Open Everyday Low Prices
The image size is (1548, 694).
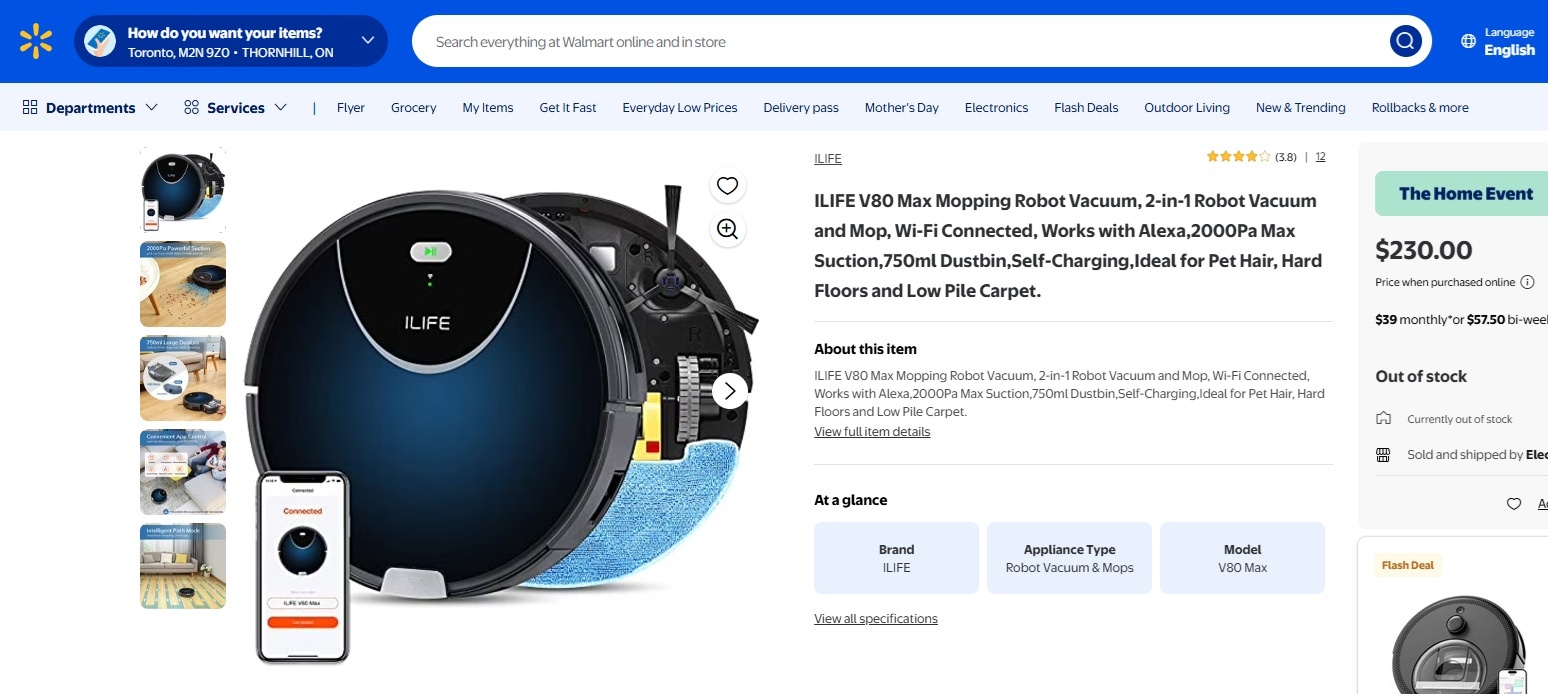coord(680,107)
